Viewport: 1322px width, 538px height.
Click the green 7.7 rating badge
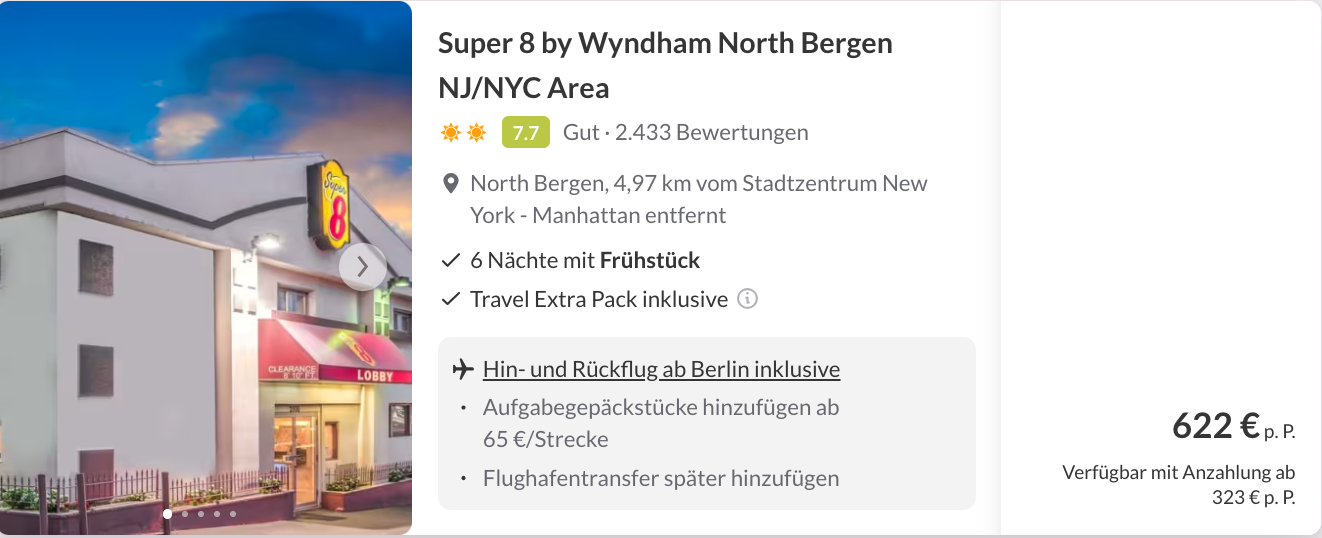[x=525, y=133]
